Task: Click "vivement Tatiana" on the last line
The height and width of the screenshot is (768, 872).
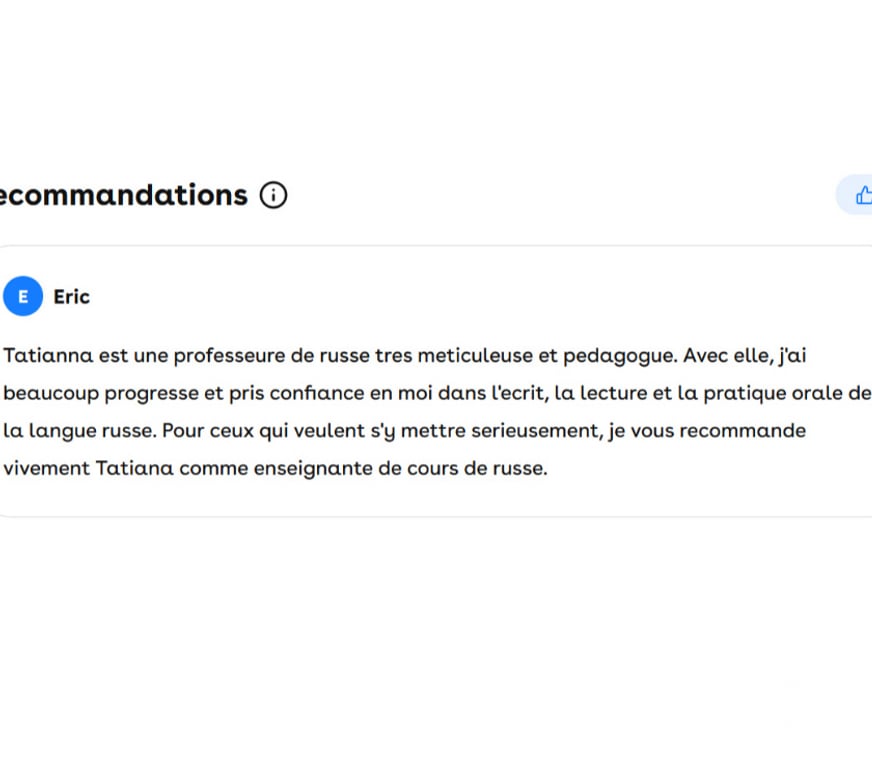Action: pos(90,468)
